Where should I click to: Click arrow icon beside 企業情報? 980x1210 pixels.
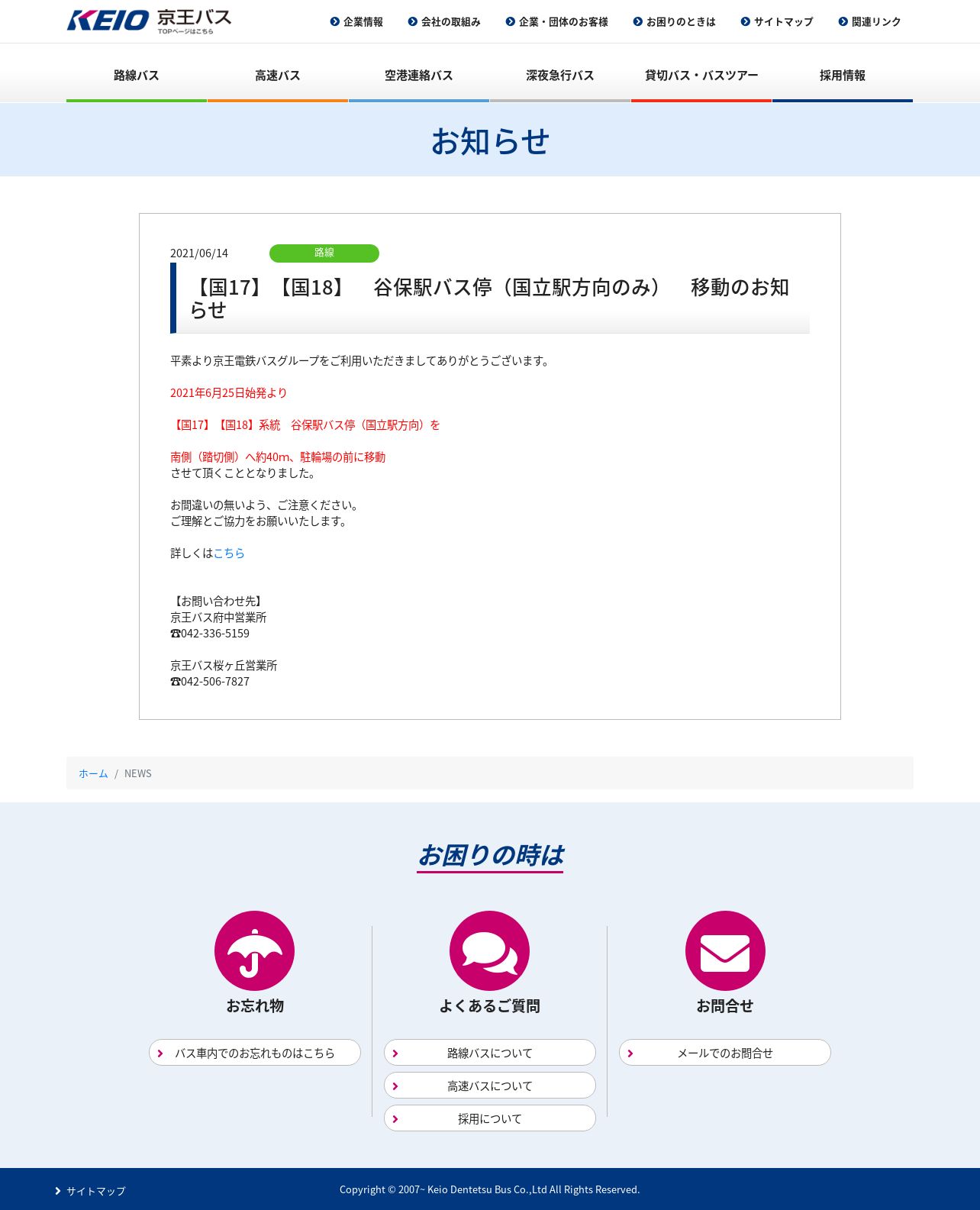point(334,21)
